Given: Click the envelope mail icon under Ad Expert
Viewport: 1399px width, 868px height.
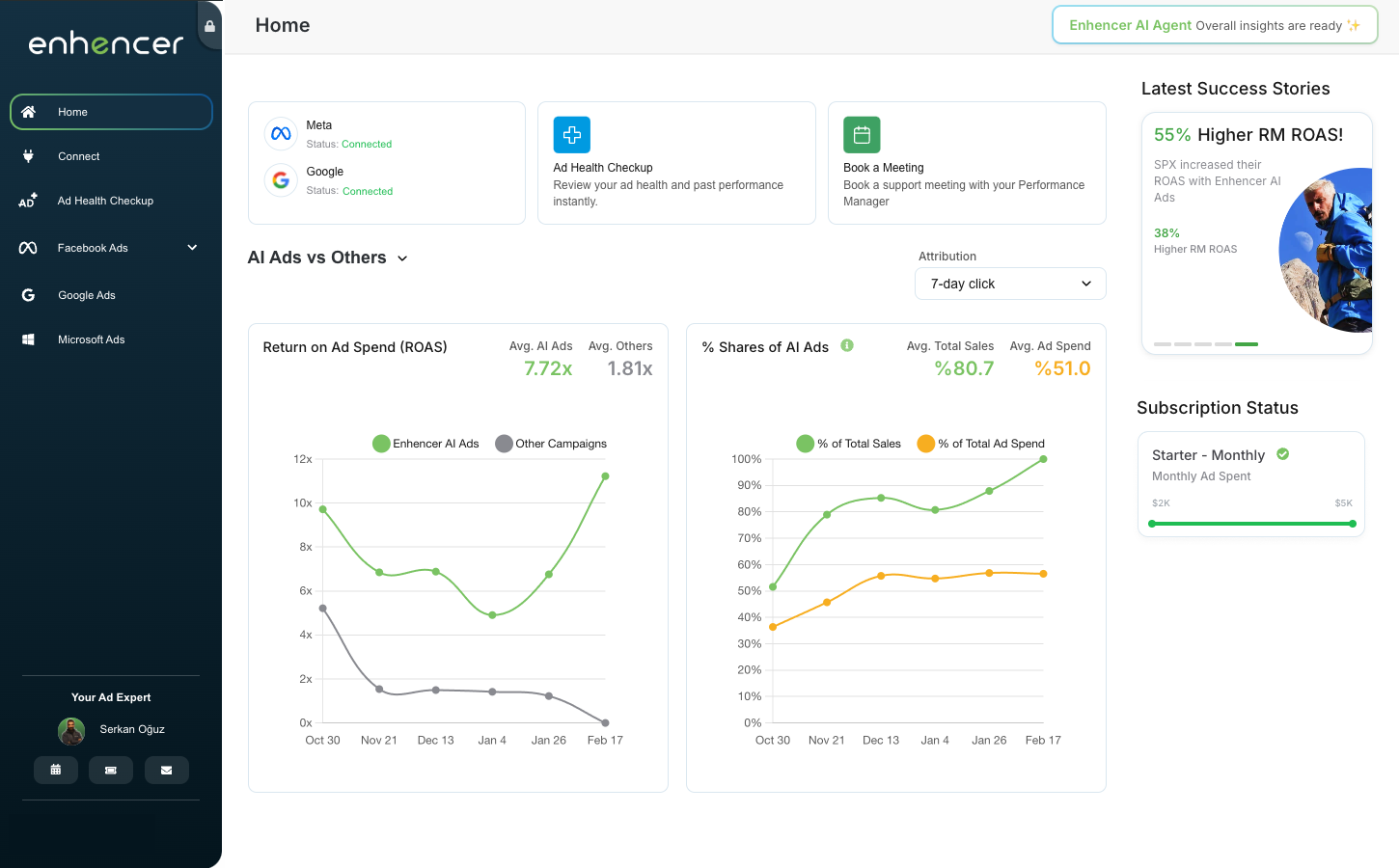Looking at the screenshot, I should tap(167, 770).
